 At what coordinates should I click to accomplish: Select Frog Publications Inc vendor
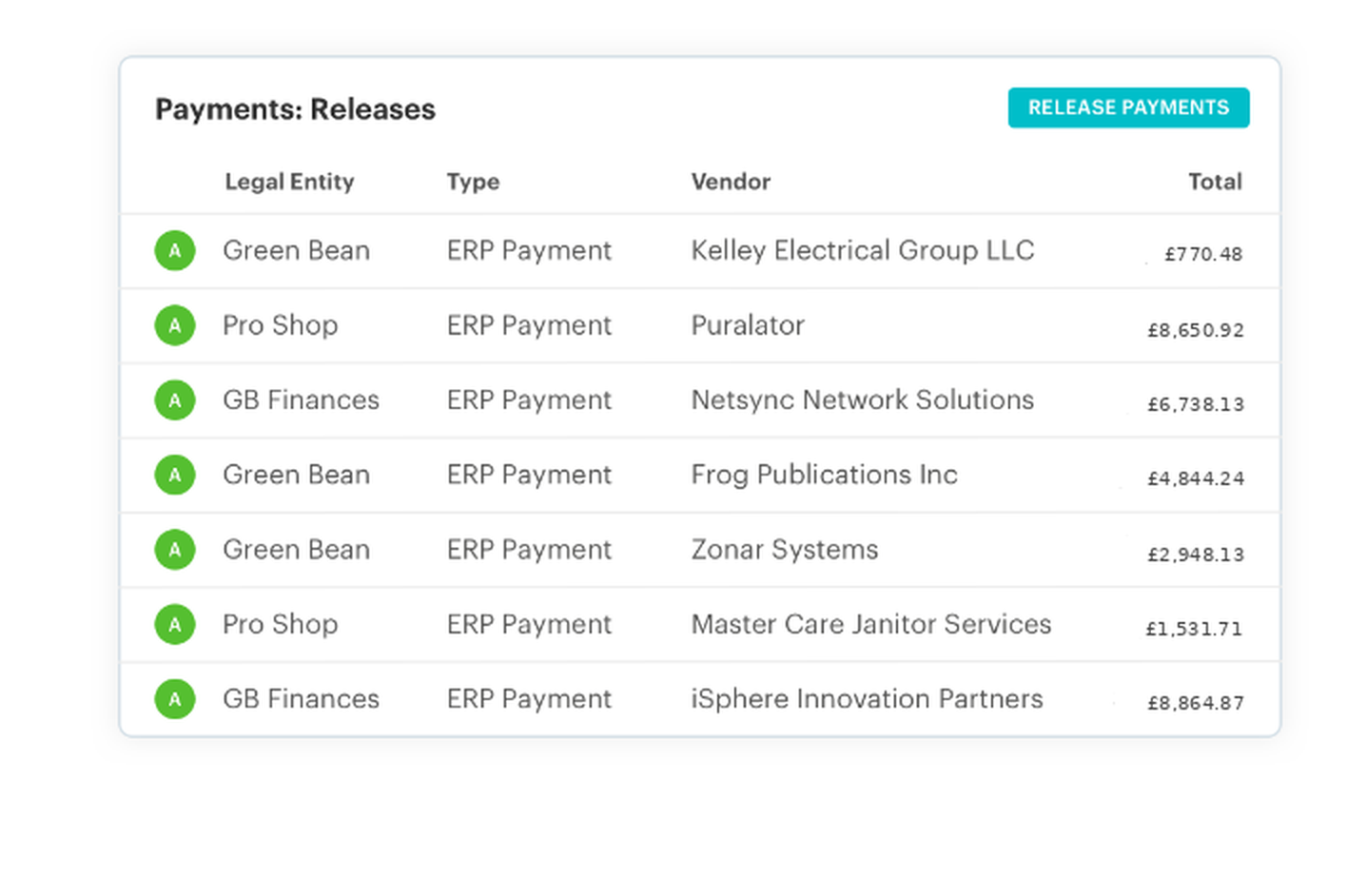tap(824, 475)
